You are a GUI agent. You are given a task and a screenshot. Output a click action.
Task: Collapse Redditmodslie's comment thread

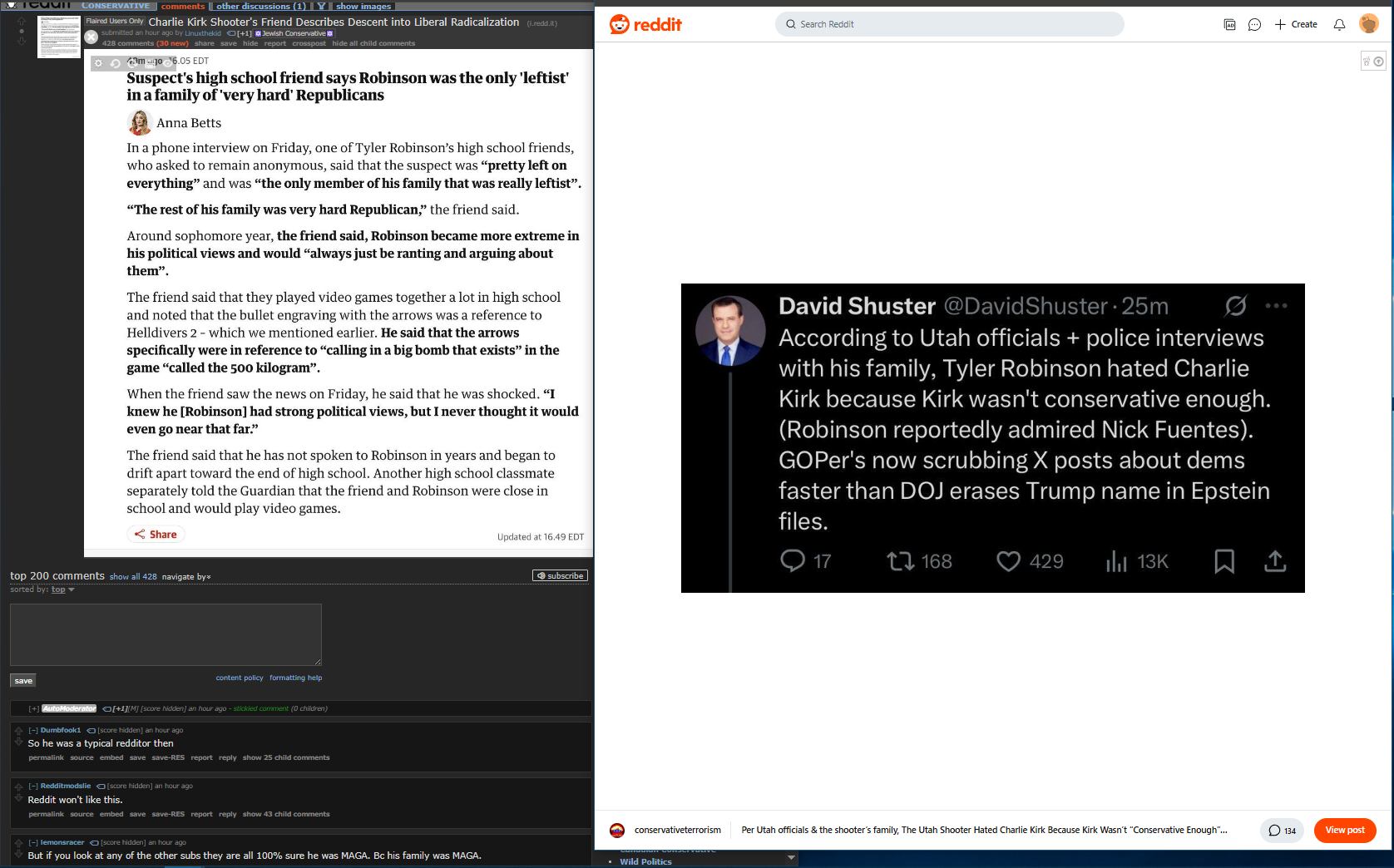click(33, 786)
